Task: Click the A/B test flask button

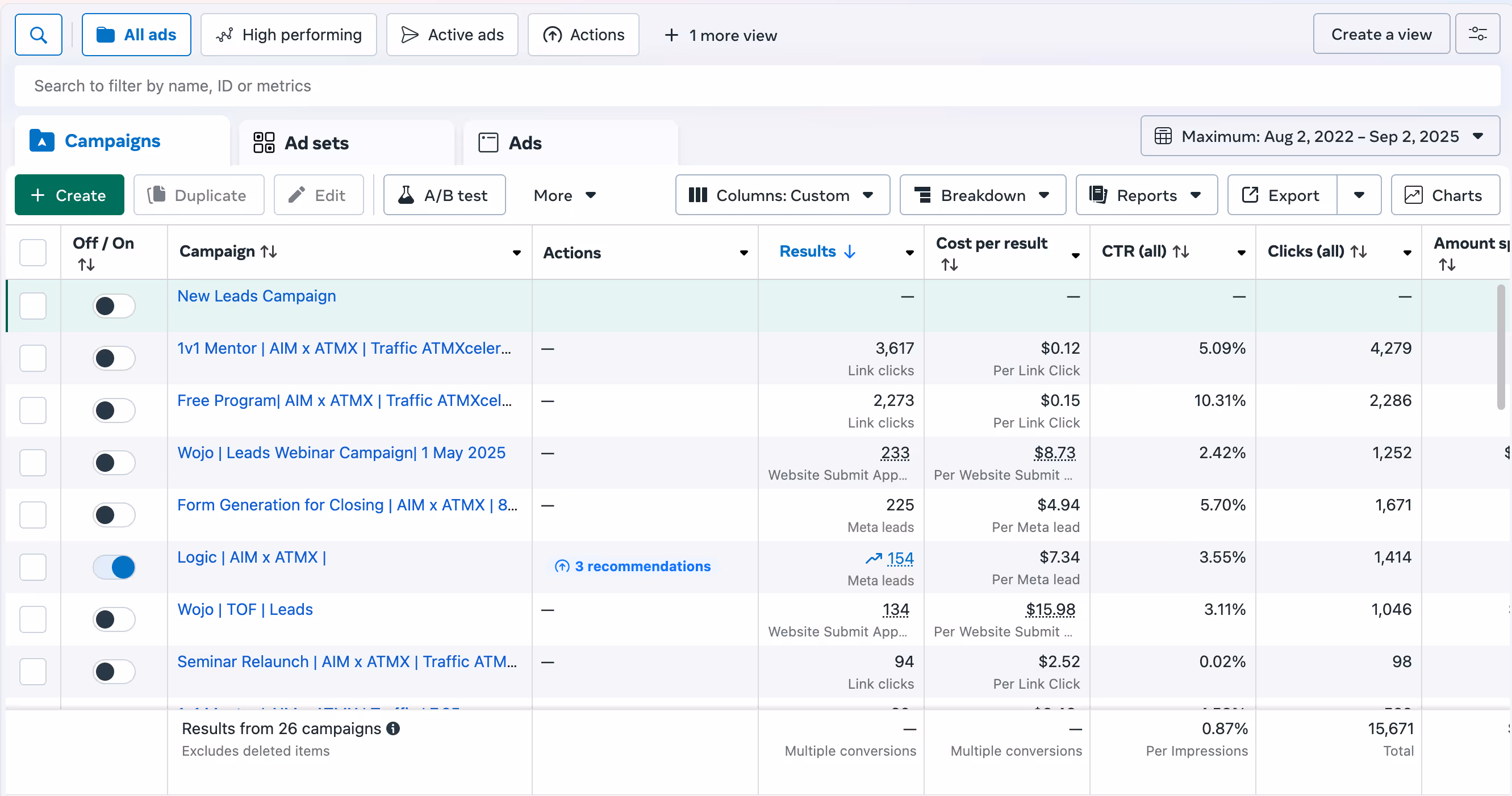Action: [444, 195]
